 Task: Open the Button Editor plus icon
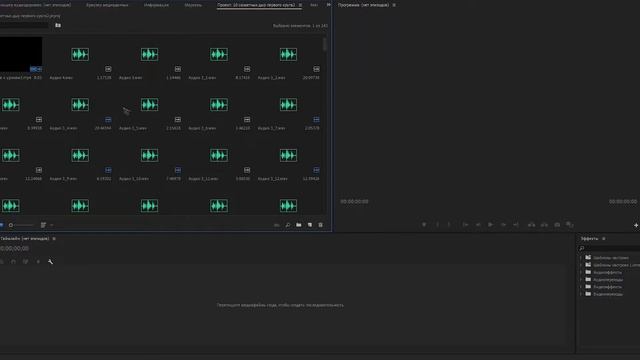[x=636, y=225]
